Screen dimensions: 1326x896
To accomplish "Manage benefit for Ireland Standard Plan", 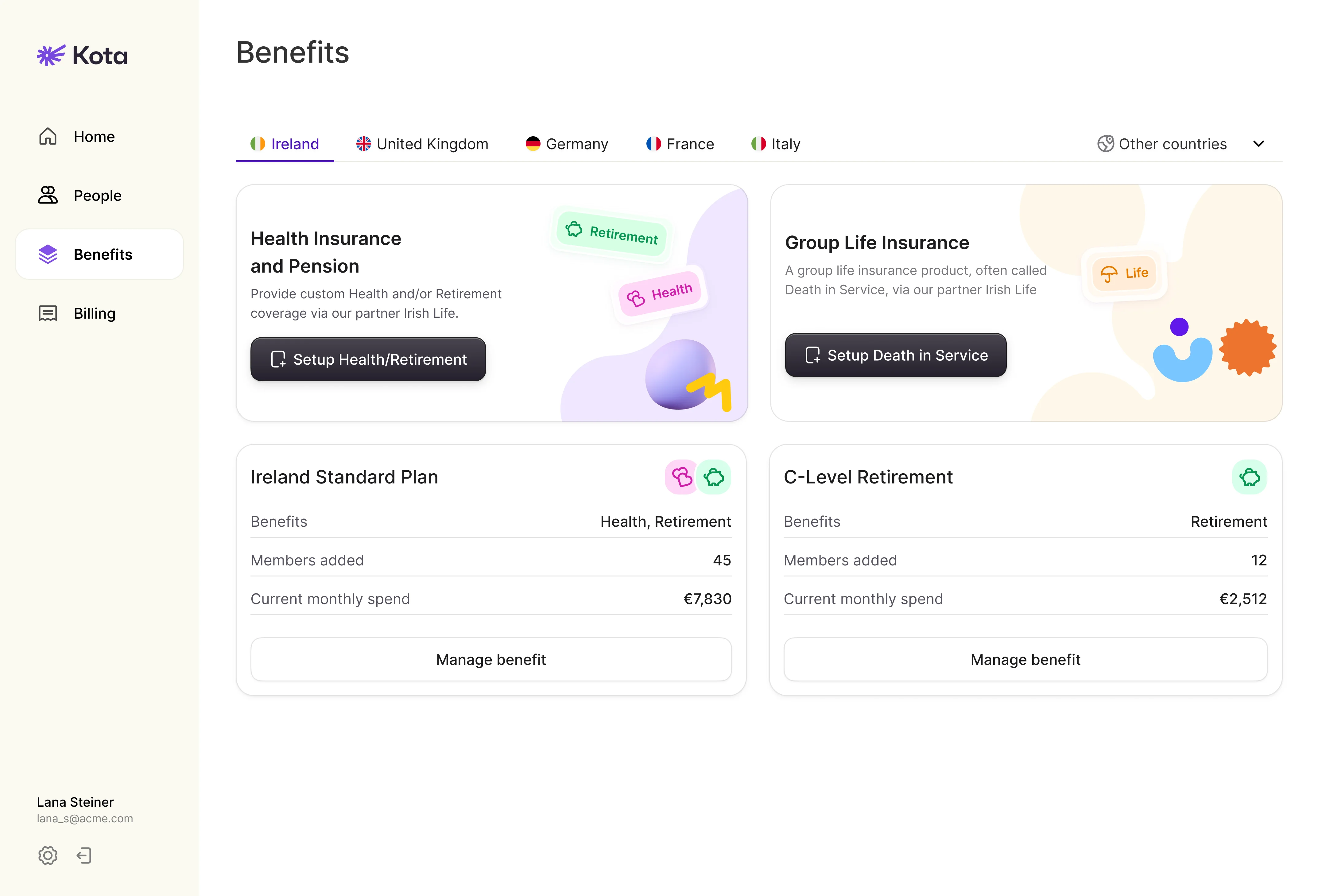I will (x=491, y=660).
